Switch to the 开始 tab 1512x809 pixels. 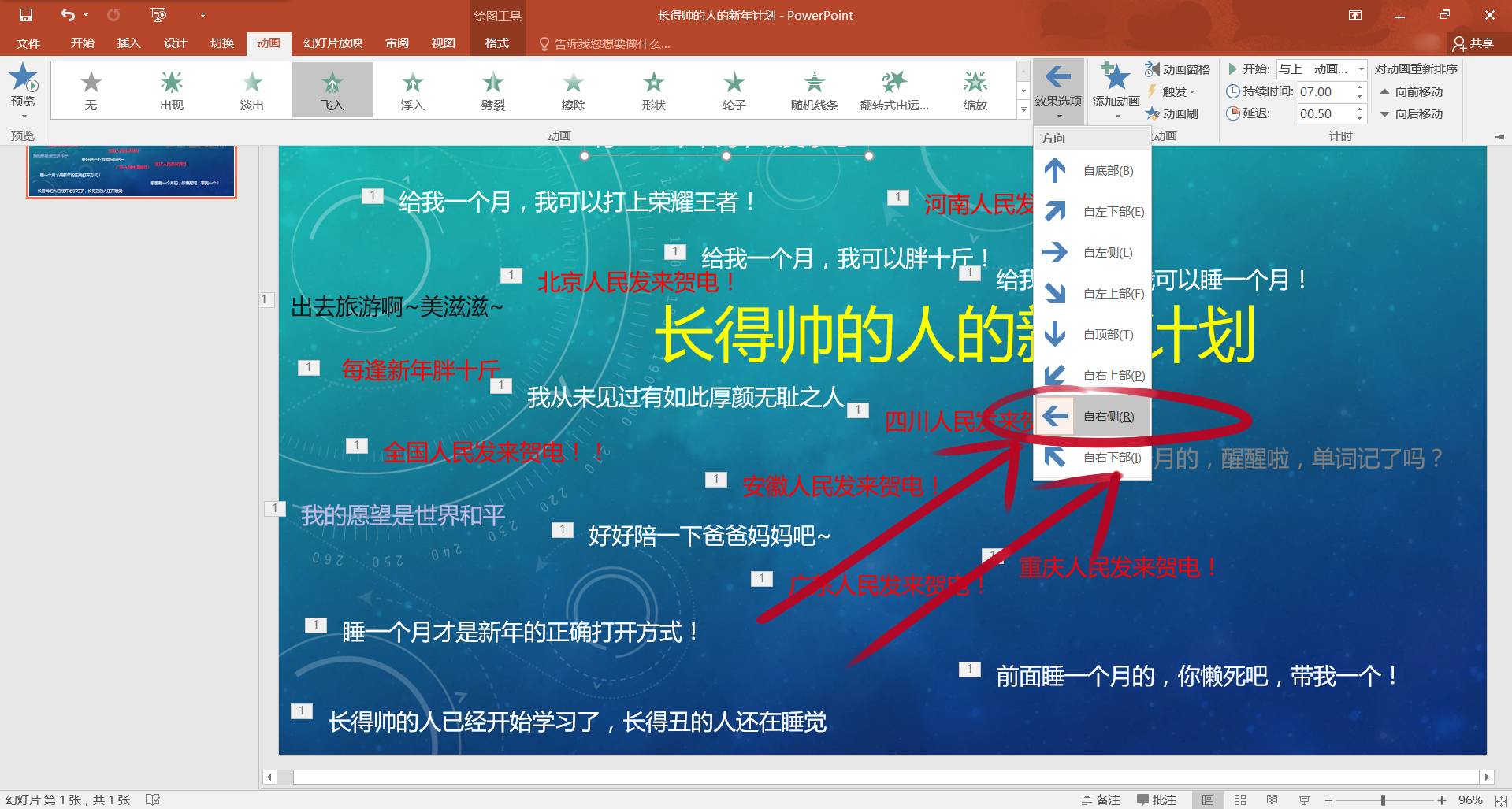coord(82,43)
